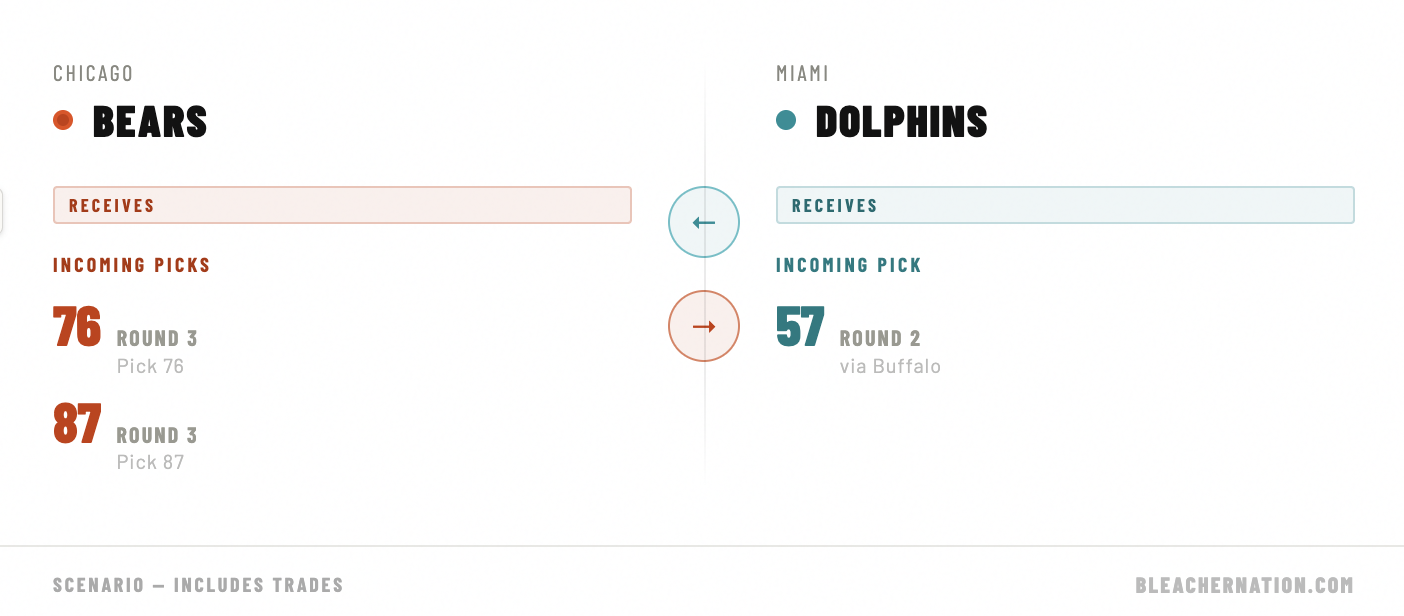Click the large orange number 87
This screenshot has height=616, width=1404.
coord(77,424)
